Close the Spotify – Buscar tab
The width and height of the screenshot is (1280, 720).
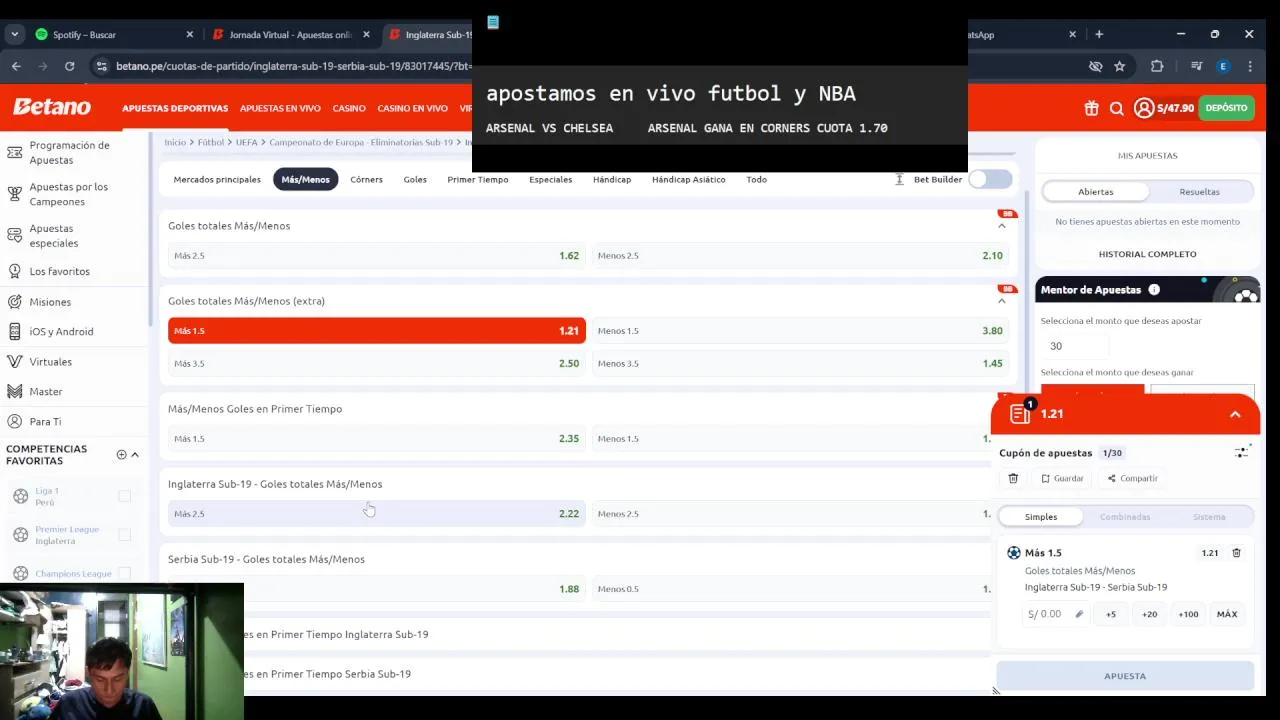[x=190, y=34]
